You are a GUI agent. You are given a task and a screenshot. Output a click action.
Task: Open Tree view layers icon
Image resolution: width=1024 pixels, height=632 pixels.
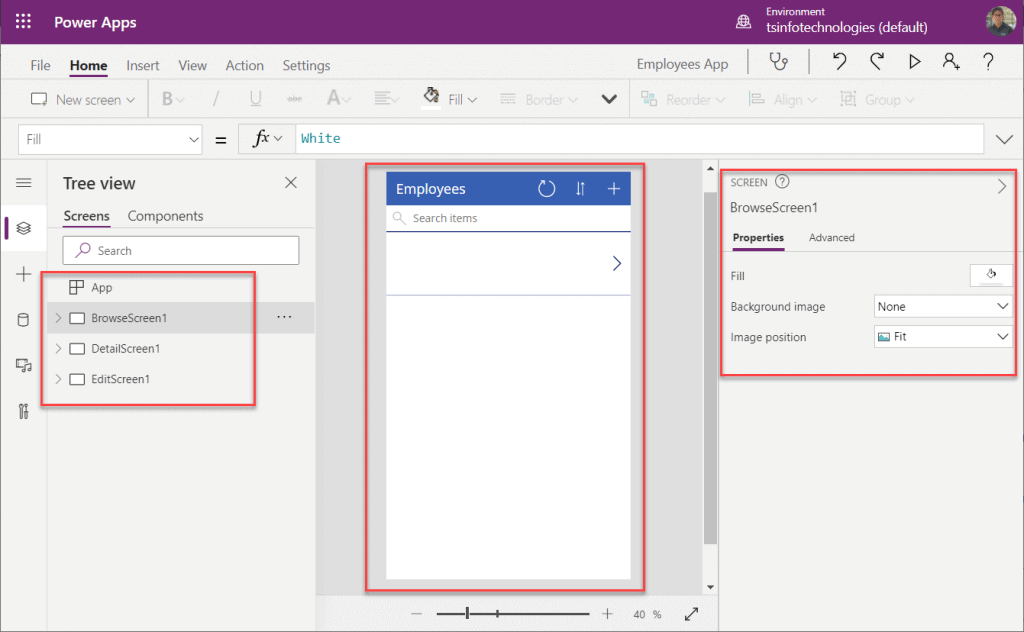[24, 228]
